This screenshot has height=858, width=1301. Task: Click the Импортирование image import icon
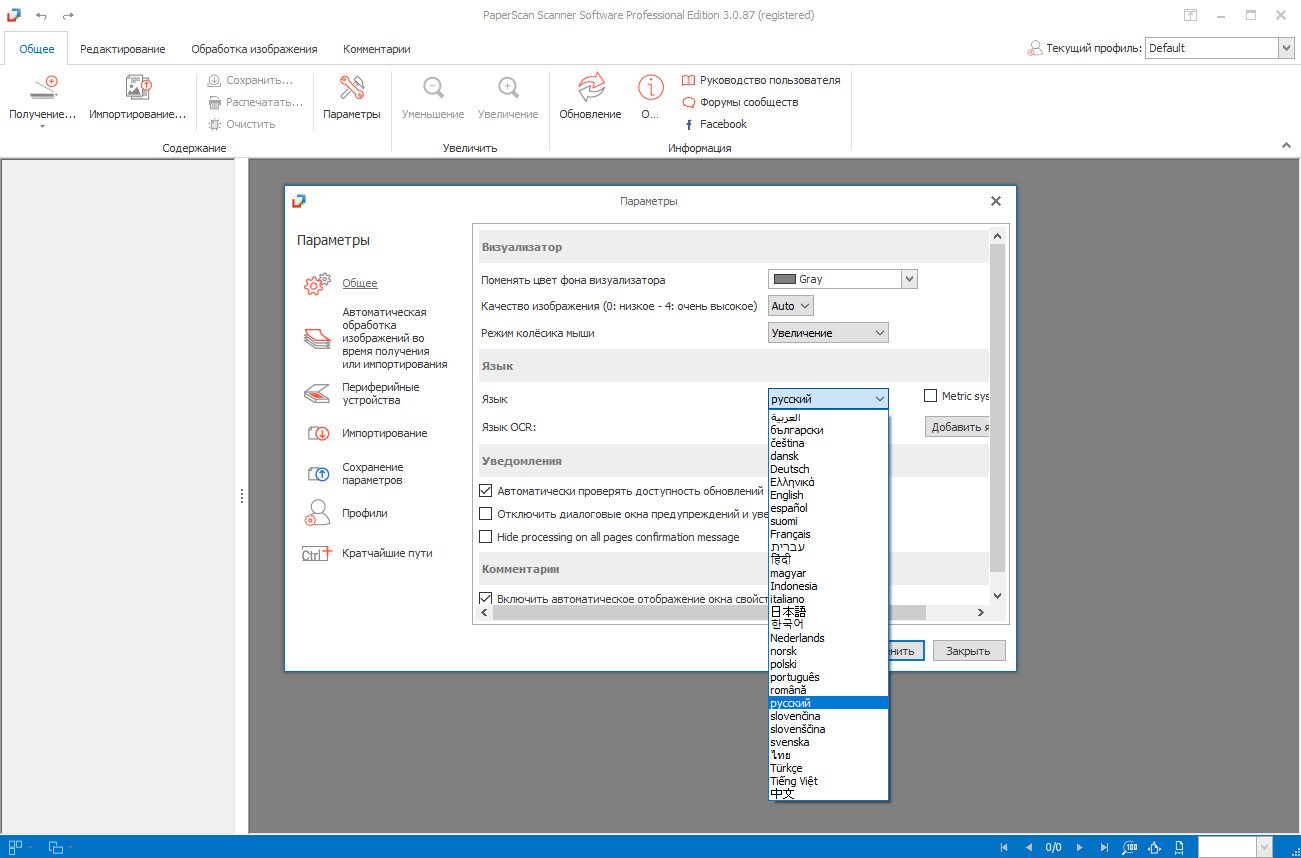click(138, 88)
